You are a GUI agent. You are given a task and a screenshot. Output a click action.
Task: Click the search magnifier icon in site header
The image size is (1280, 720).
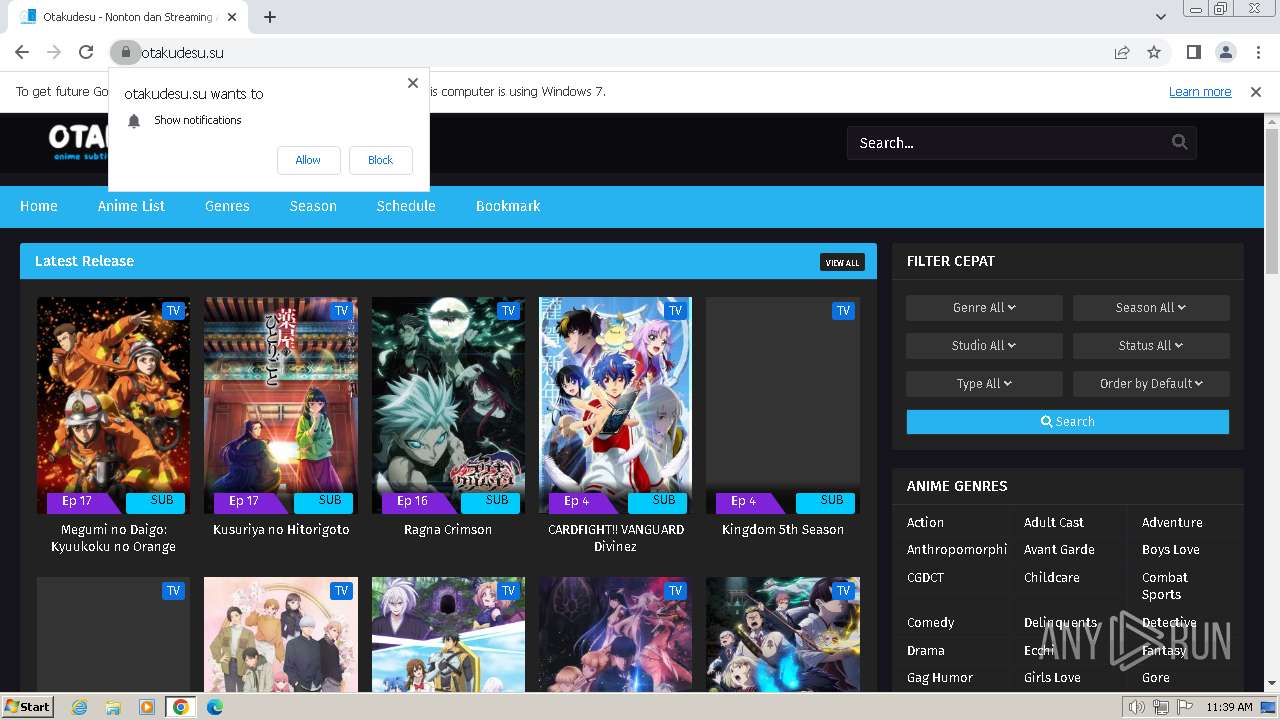1180,142
